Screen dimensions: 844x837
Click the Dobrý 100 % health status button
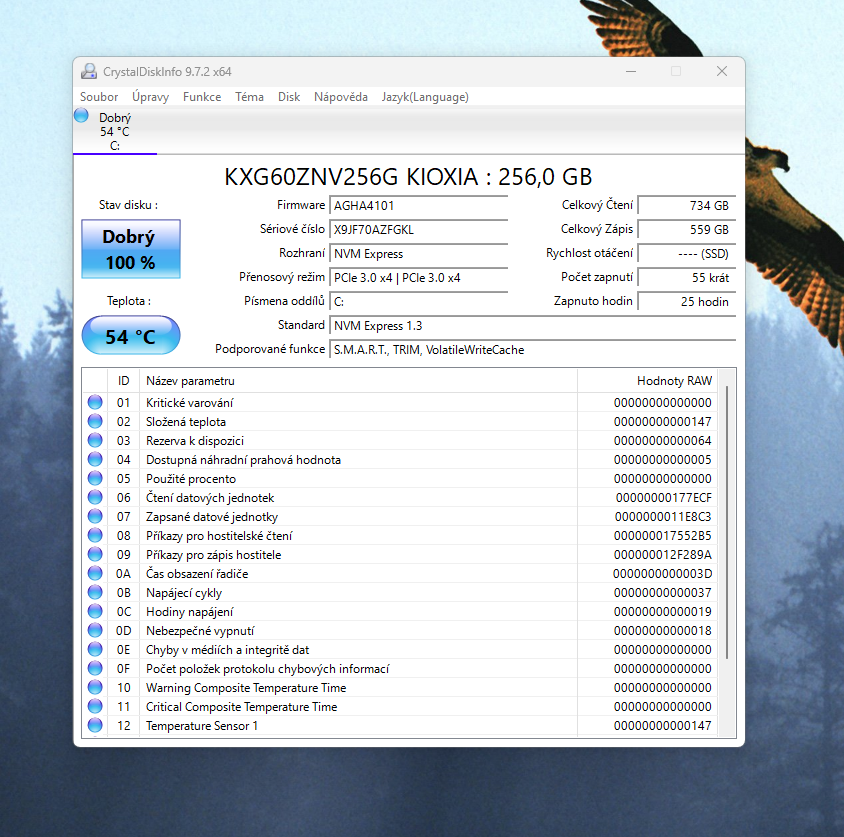[x=130, y=250]
